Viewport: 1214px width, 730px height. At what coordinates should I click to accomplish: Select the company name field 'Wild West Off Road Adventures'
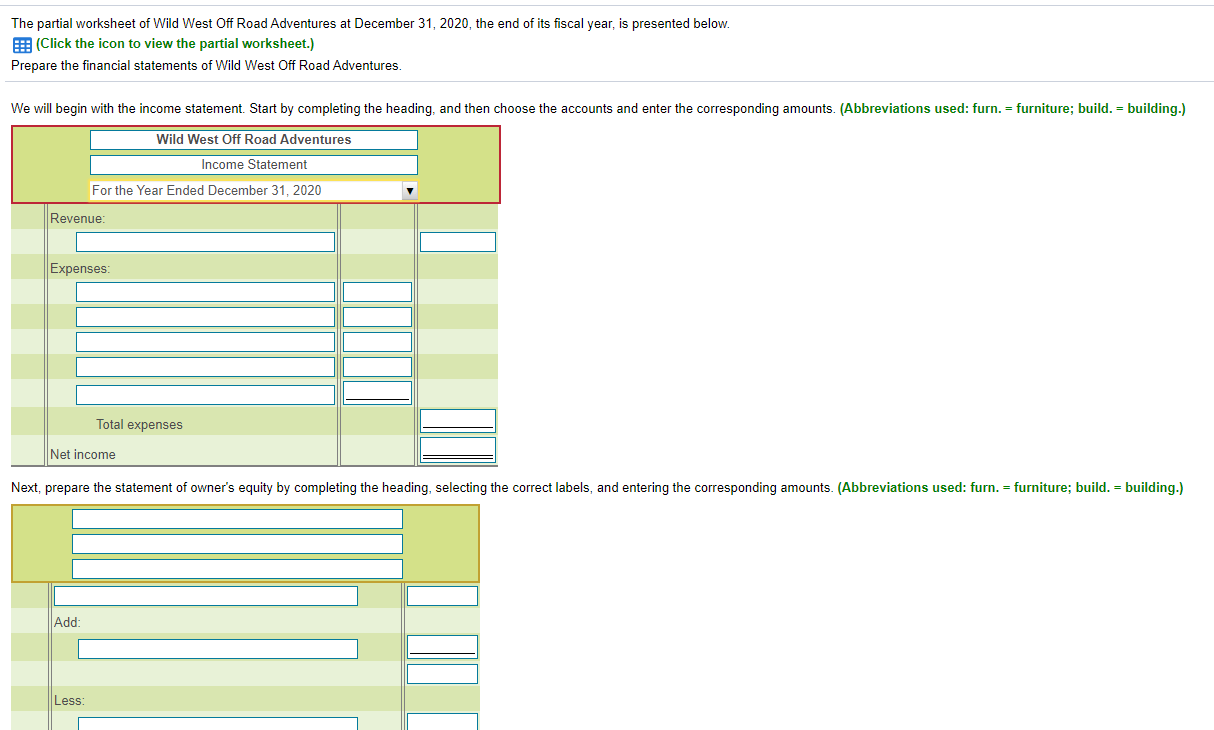coord(254,140)
